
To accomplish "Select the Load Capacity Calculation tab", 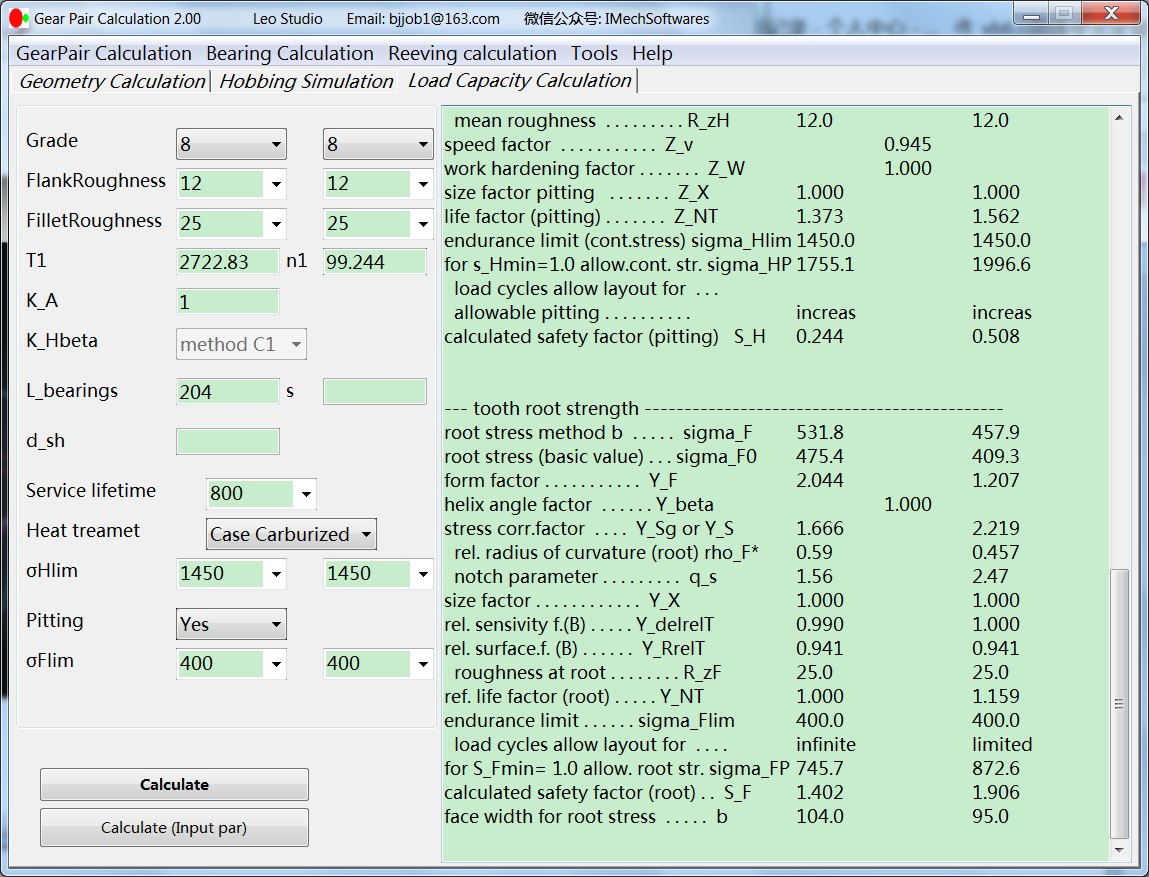I will pyautogui.click(x=520, y=81).
